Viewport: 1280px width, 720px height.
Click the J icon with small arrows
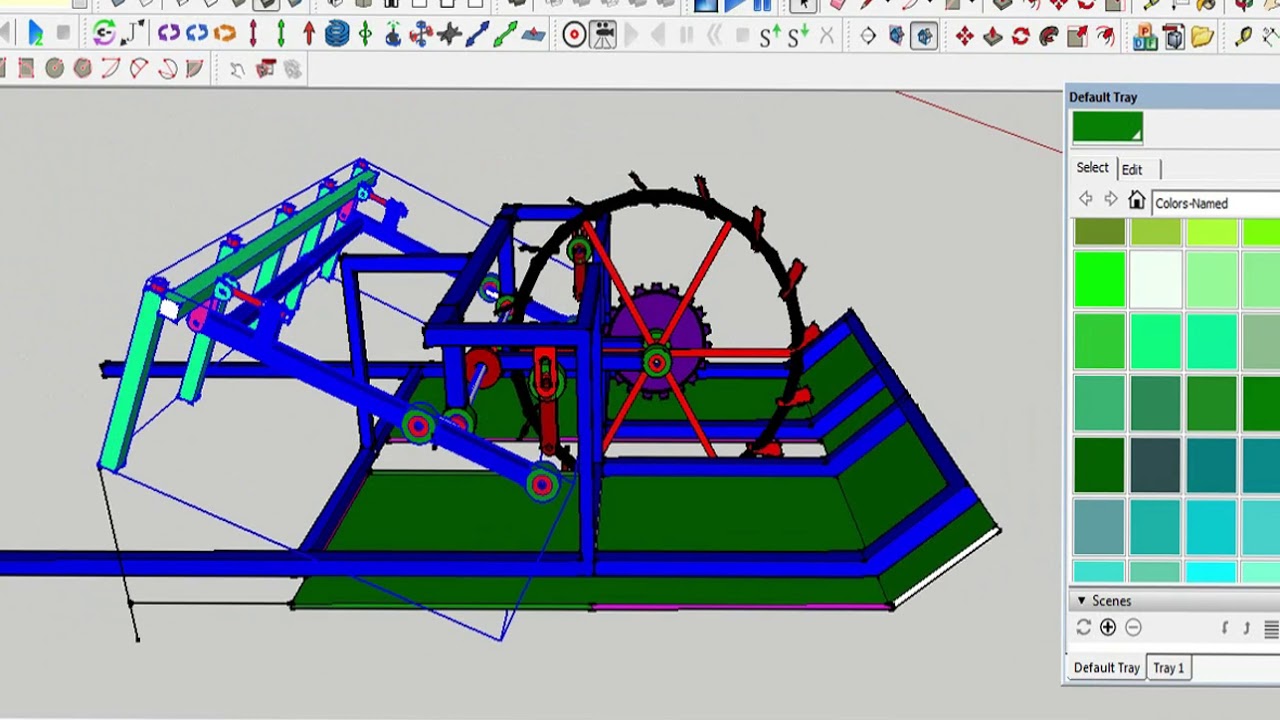pyautogui.click(x=133, y=35)
